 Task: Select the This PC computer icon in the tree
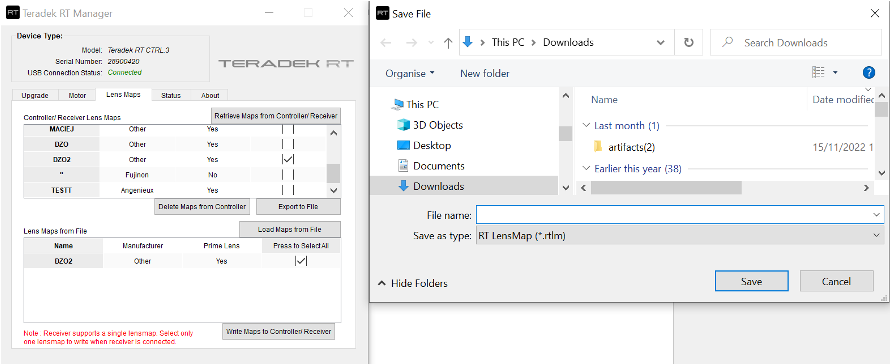tap(398, 104)
